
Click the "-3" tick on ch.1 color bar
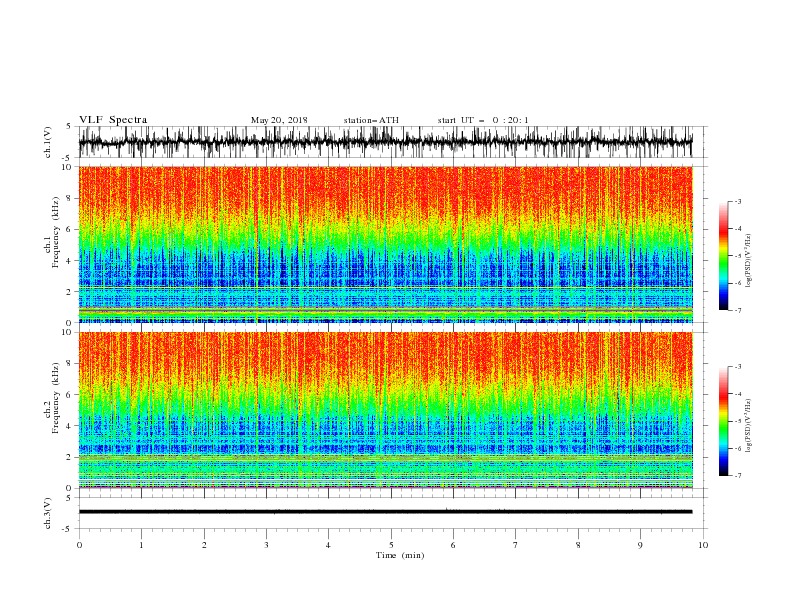click(x=737, y=201)
